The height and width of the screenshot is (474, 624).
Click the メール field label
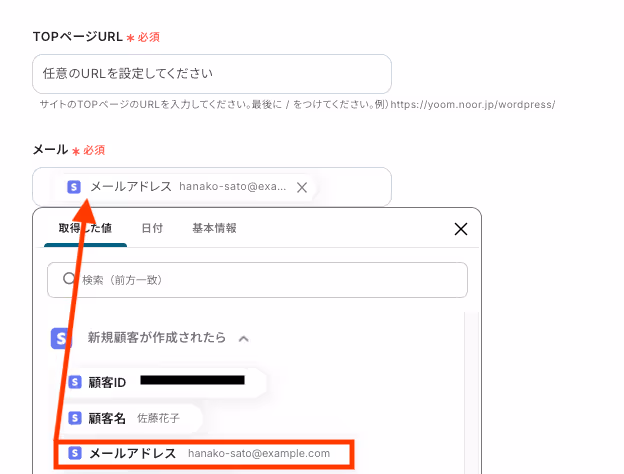50,150
